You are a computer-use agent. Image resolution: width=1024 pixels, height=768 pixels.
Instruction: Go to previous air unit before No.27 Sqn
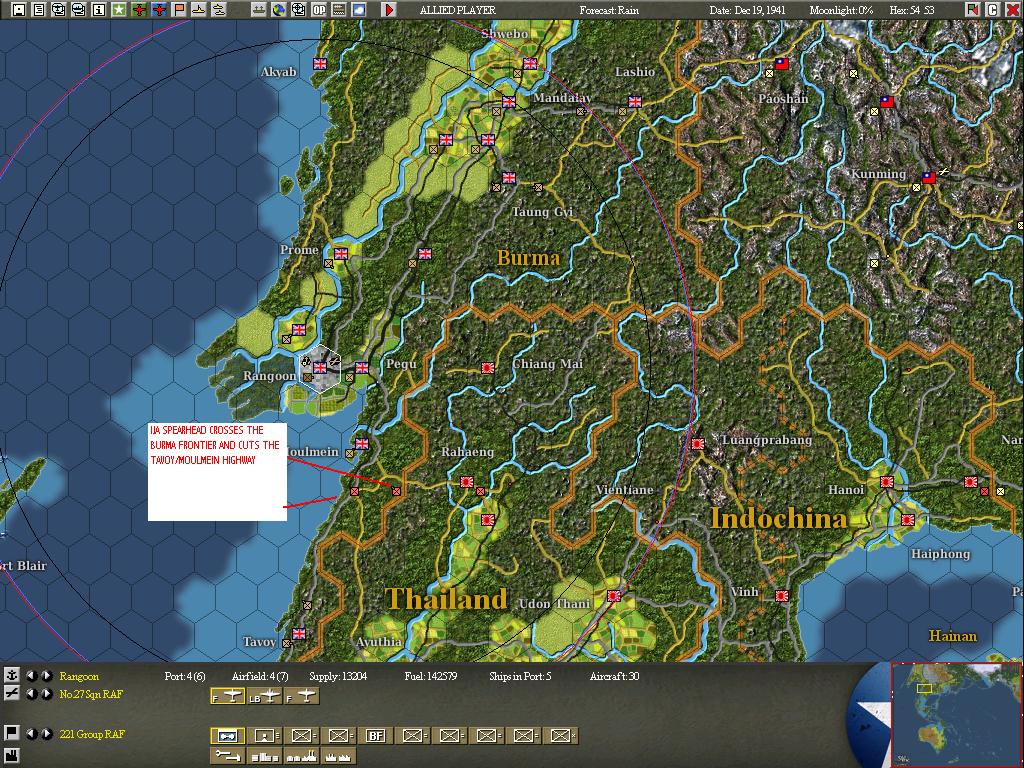click(x=31, y=694)
